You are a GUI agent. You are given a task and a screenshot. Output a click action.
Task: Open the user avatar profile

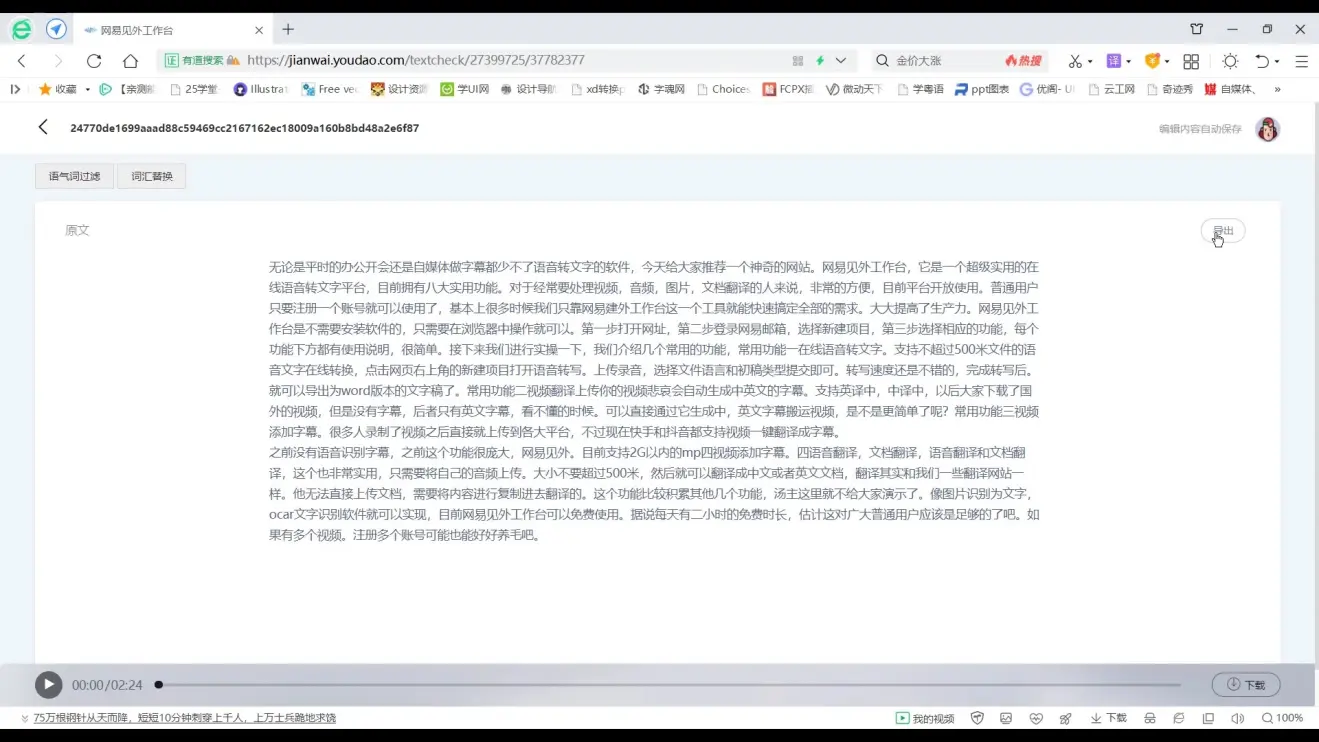click(1268, 129)
